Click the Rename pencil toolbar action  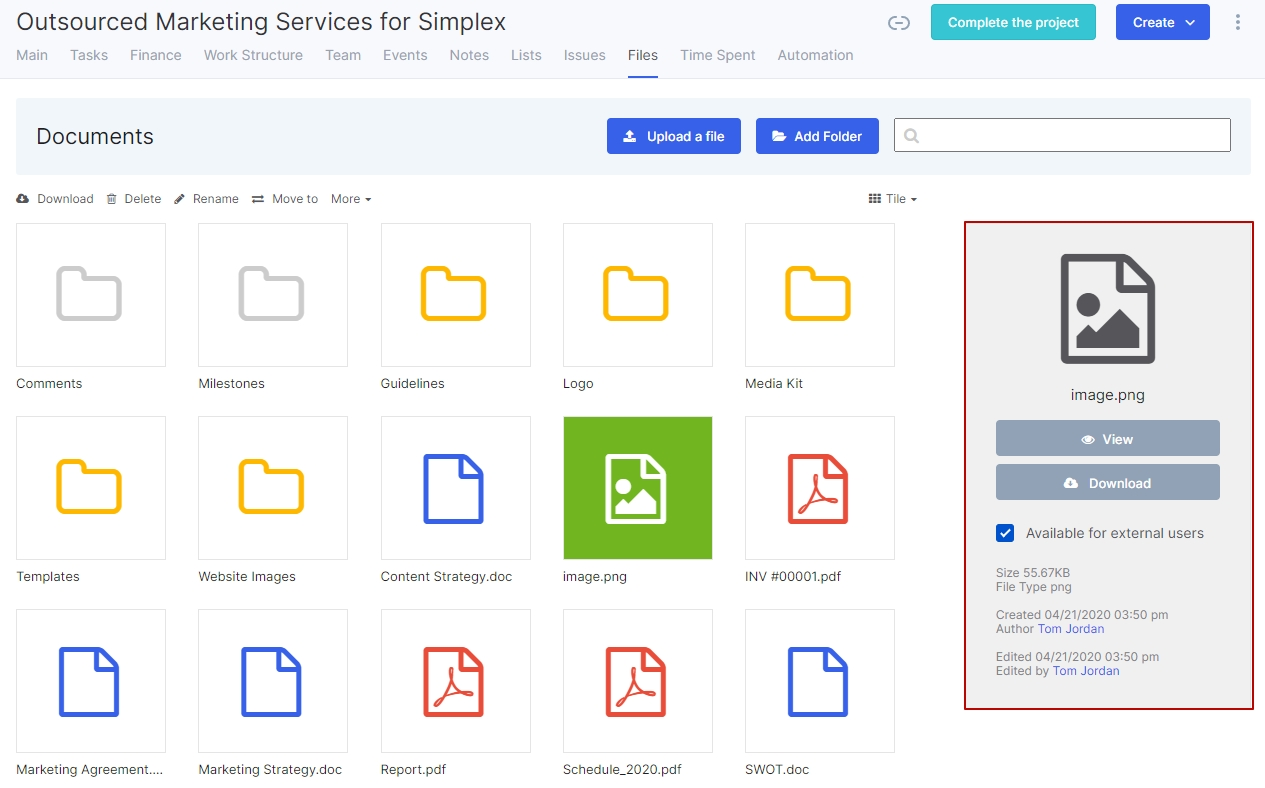coord(206,199)
